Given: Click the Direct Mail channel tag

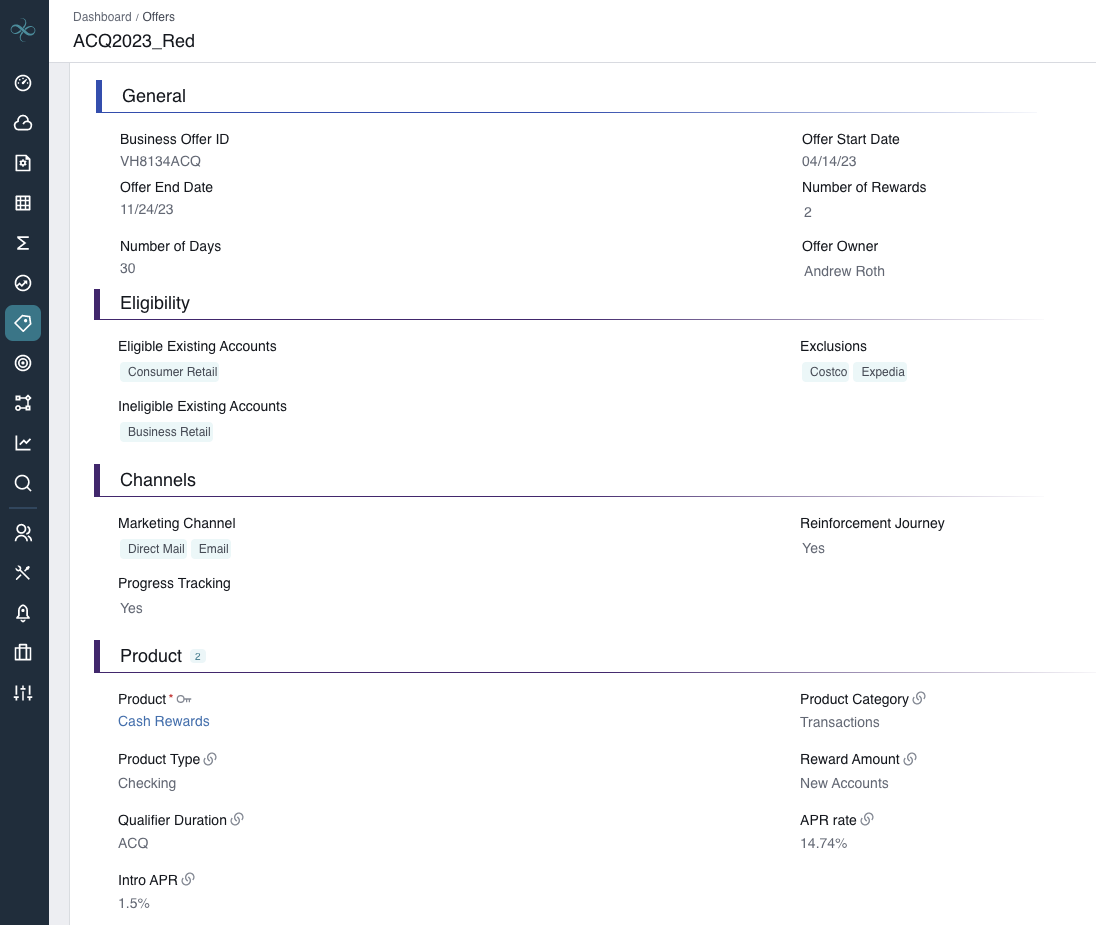Looking at the screenshot, I should pos(156,549).
